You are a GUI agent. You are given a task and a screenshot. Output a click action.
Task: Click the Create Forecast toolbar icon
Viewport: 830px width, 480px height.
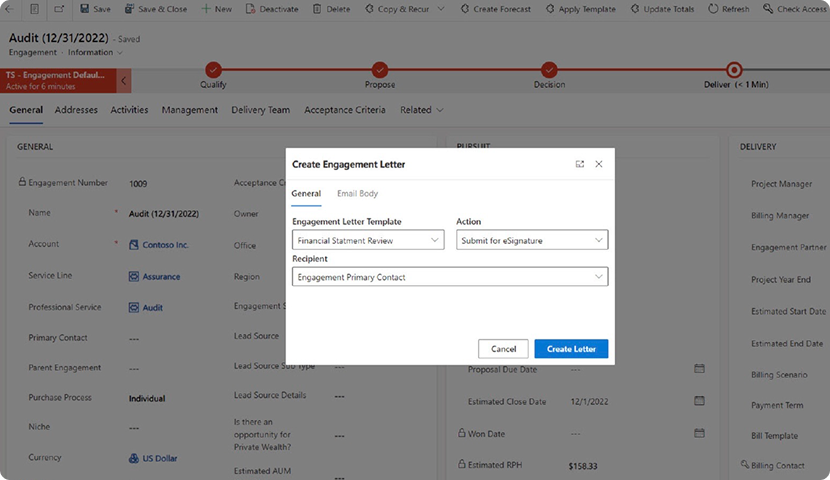click(x=463, y=9)
